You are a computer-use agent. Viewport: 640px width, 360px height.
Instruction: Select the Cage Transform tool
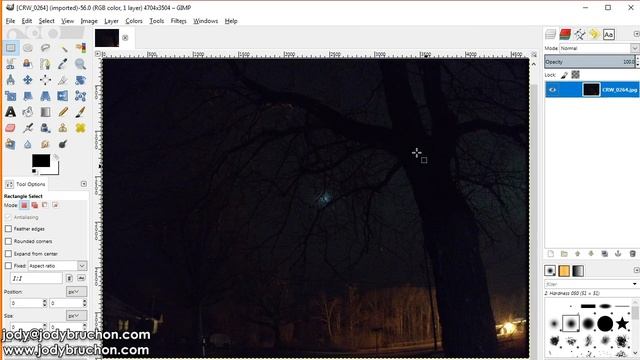click(x=80, y=96)
